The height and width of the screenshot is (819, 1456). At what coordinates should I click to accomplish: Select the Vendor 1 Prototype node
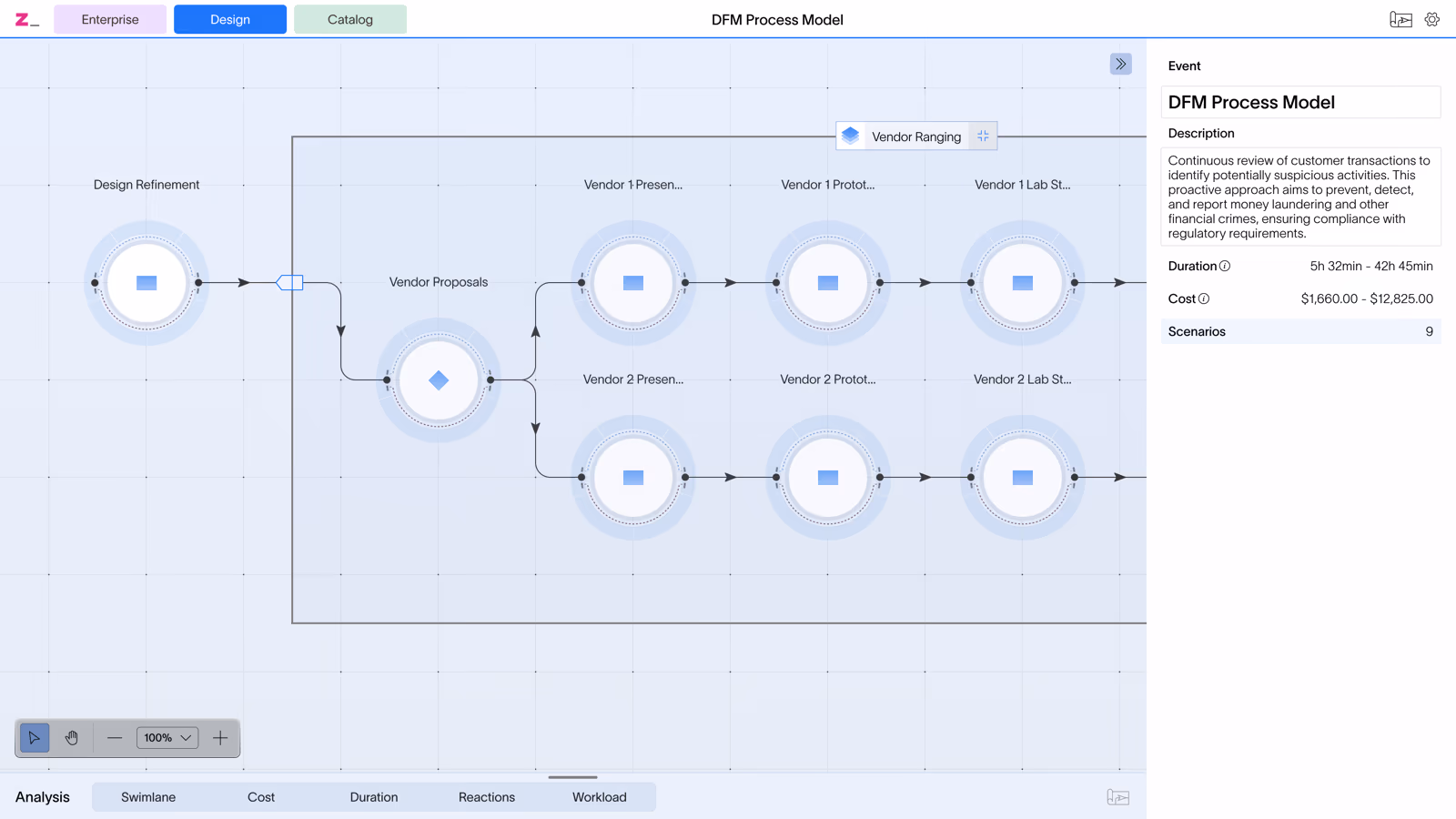(828, 283)
